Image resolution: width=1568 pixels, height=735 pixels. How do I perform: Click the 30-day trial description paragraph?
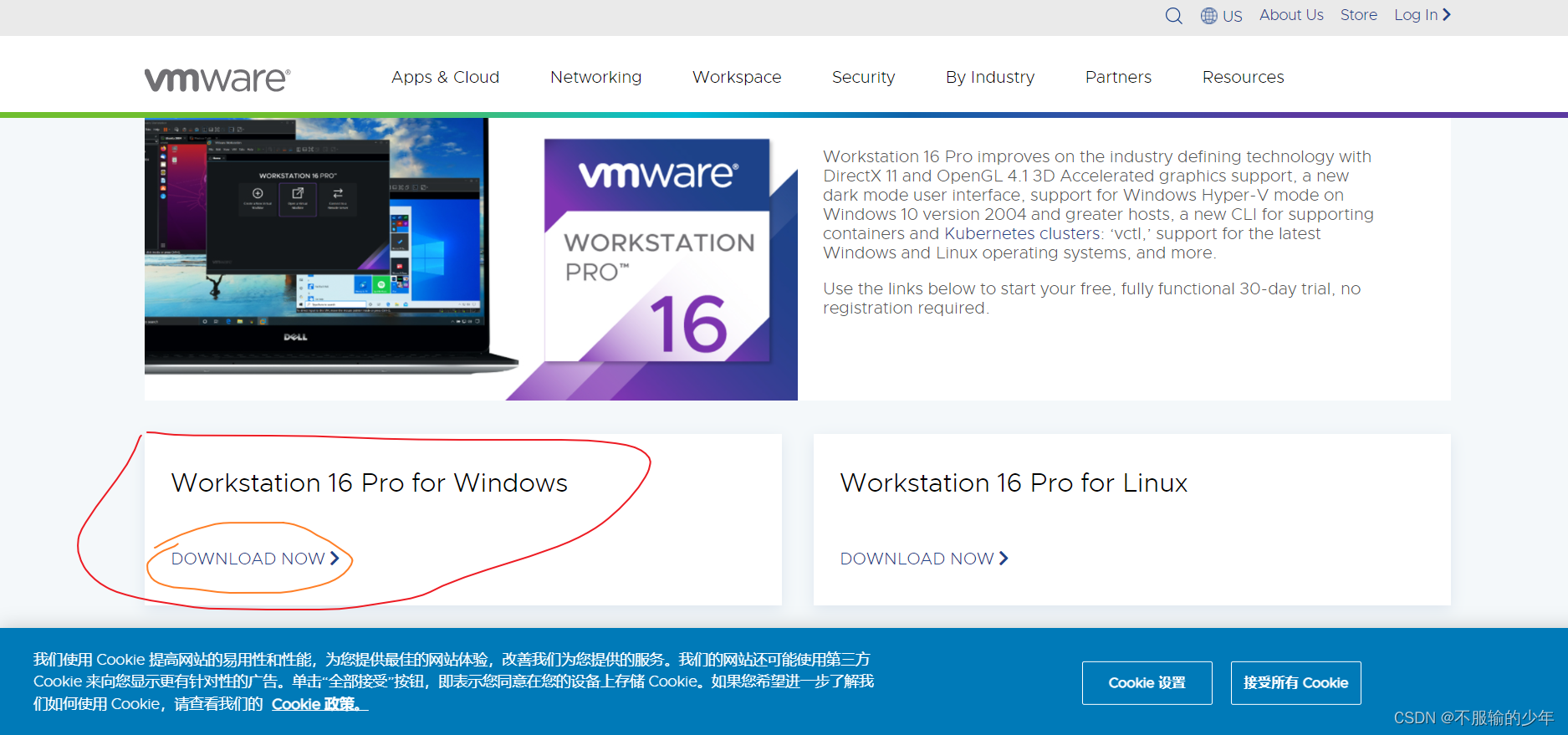[x=1091, y=299]
